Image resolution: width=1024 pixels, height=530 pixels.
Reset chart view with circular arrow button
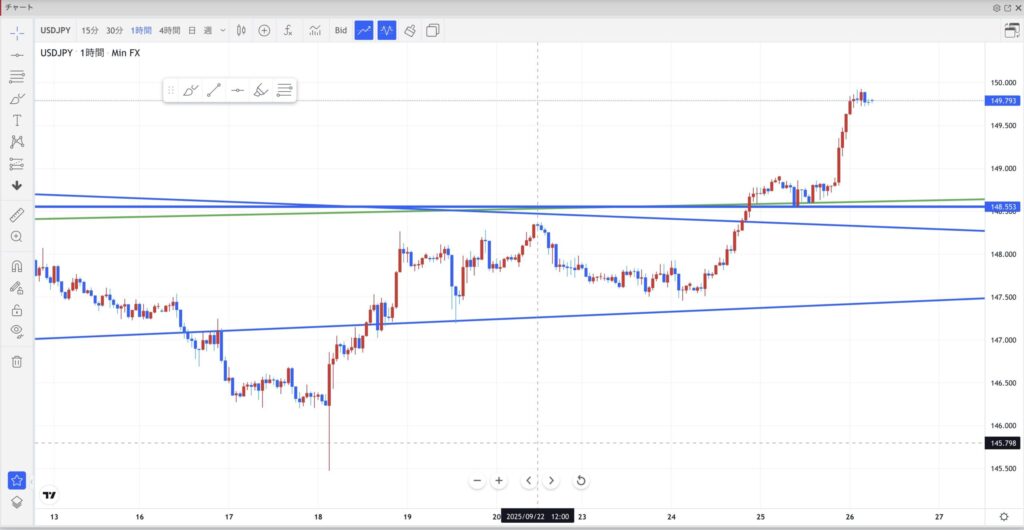[580, 481]
